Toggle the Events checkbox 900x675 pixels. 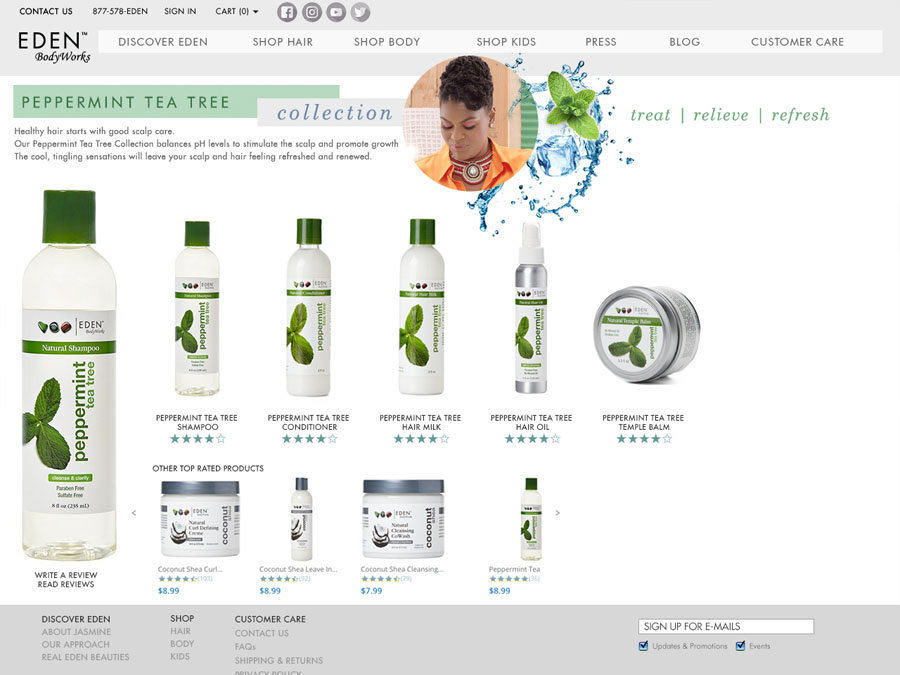[740, 646]
